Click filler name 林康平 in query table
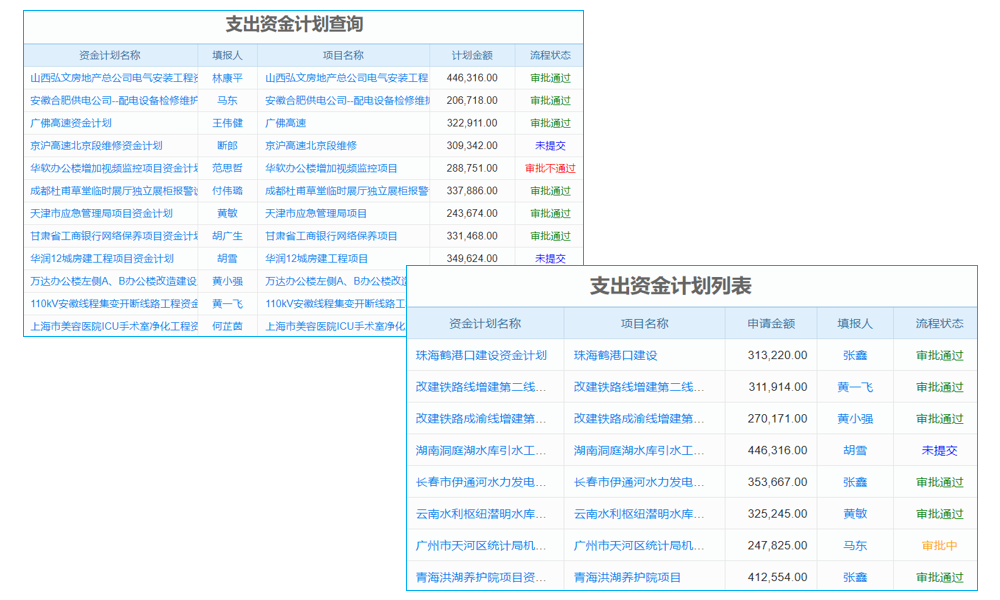This screenshot has width=1000, height=600. click(227, 77)
